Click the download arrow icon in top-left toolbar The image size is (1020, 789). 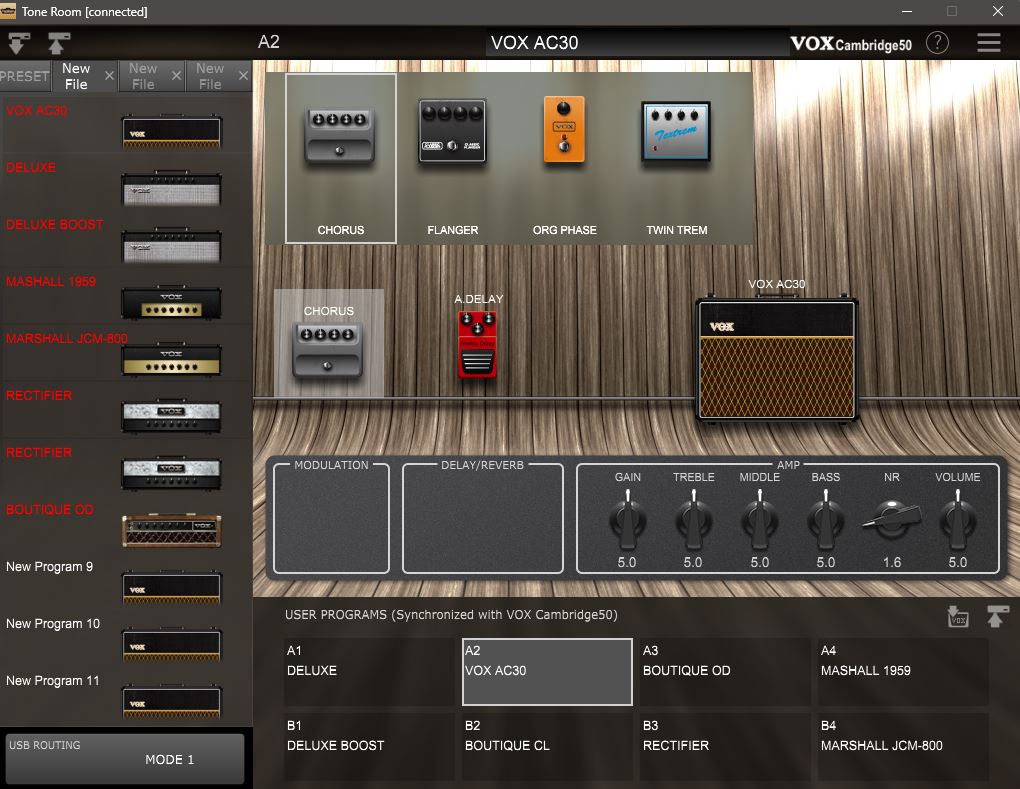[x=19, y=43]
